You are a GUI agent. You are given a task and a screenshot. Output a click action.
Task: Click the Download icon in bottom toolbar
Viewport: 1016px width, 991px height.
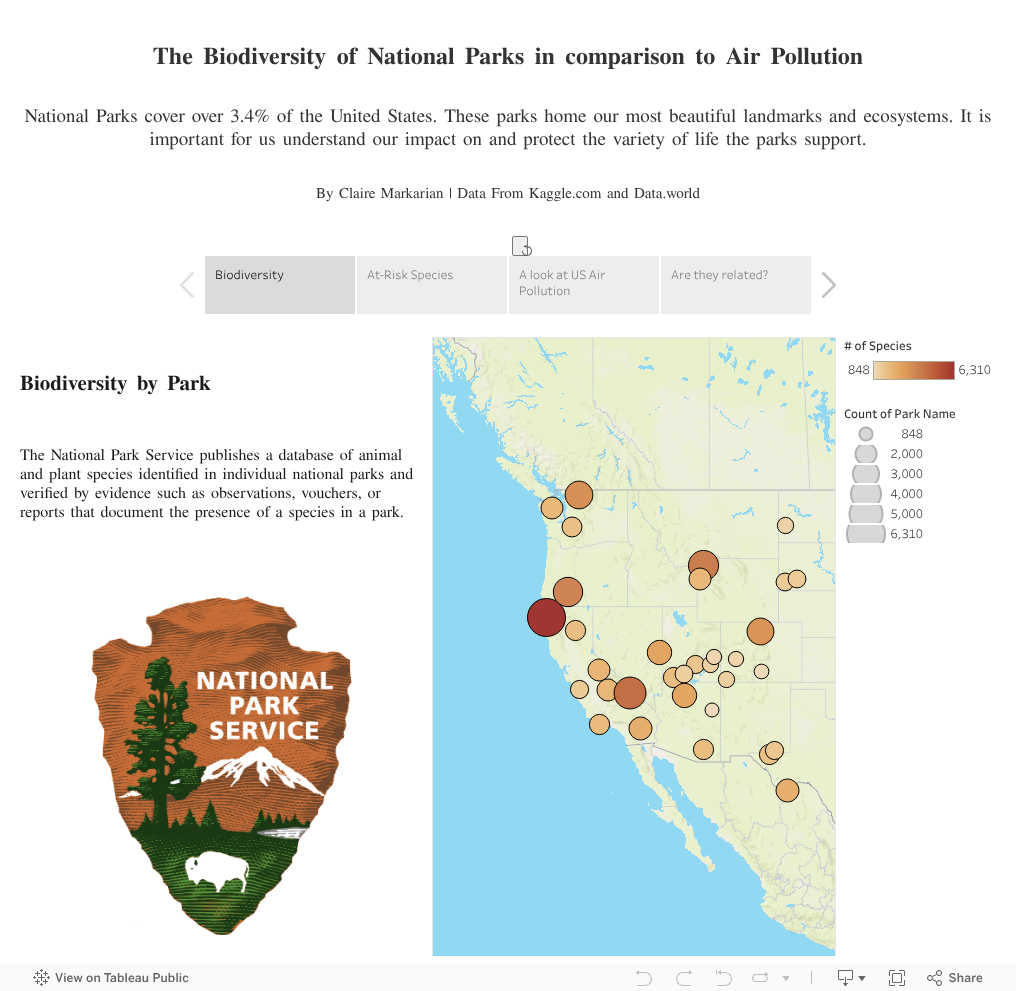click(x=845, y=978)
